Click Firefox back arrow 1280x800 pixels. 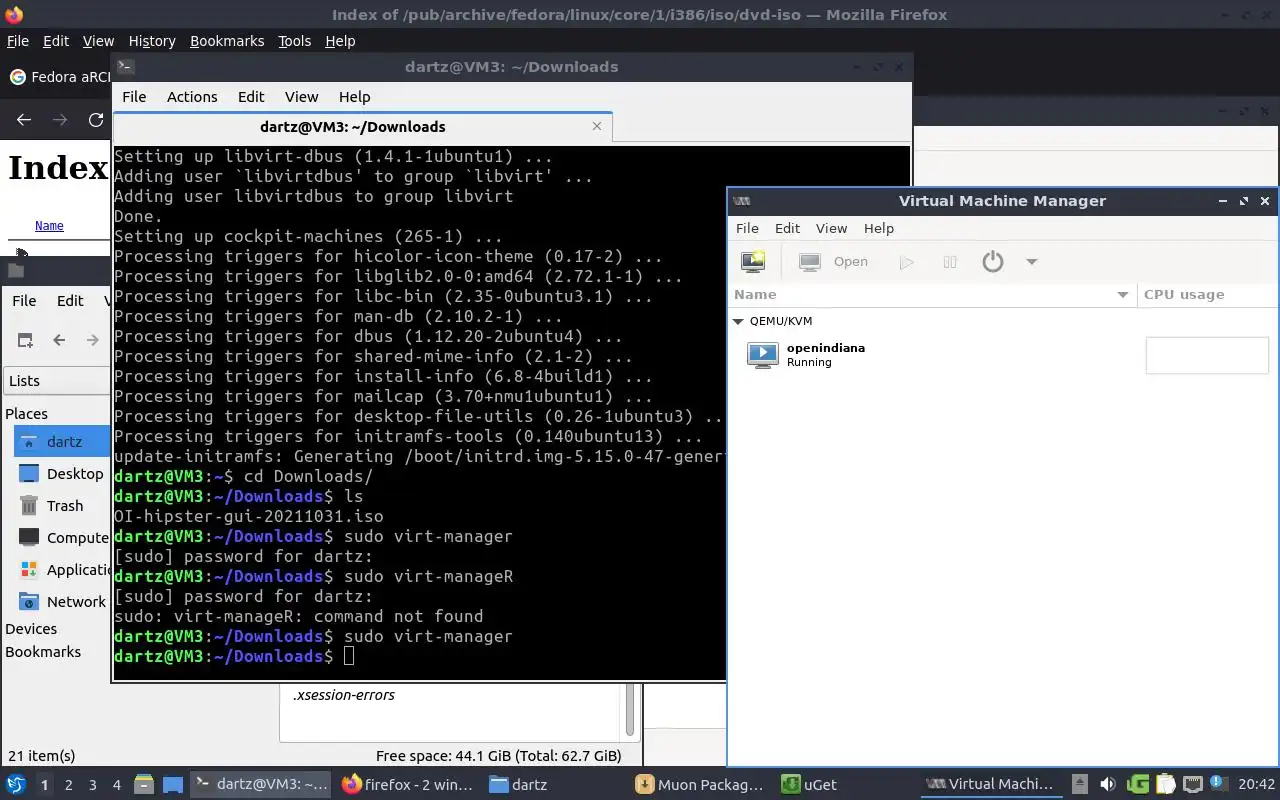tap(24, 120)
